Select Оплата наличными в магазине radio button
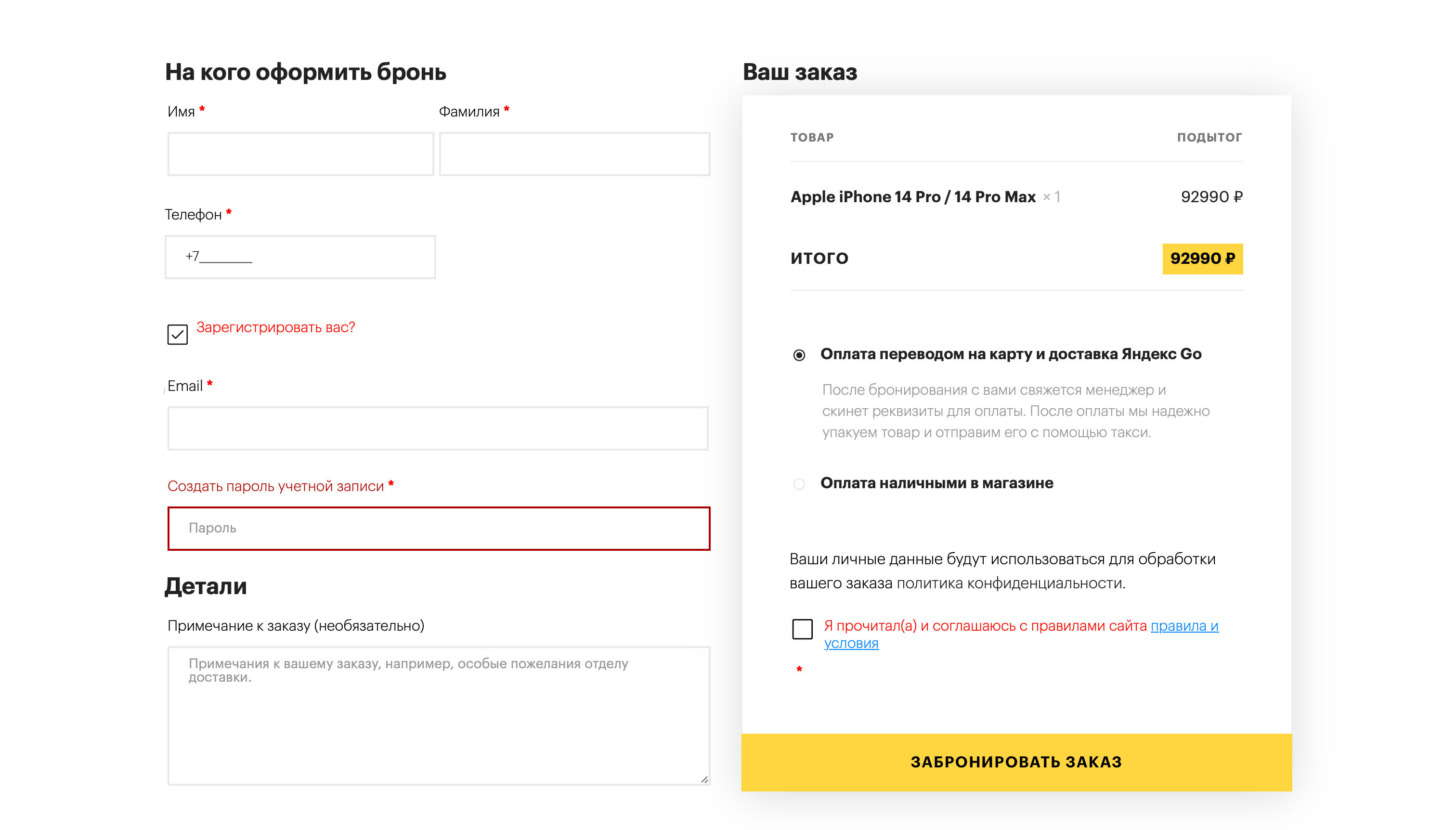1456x830 pixels. click(799, 484)
